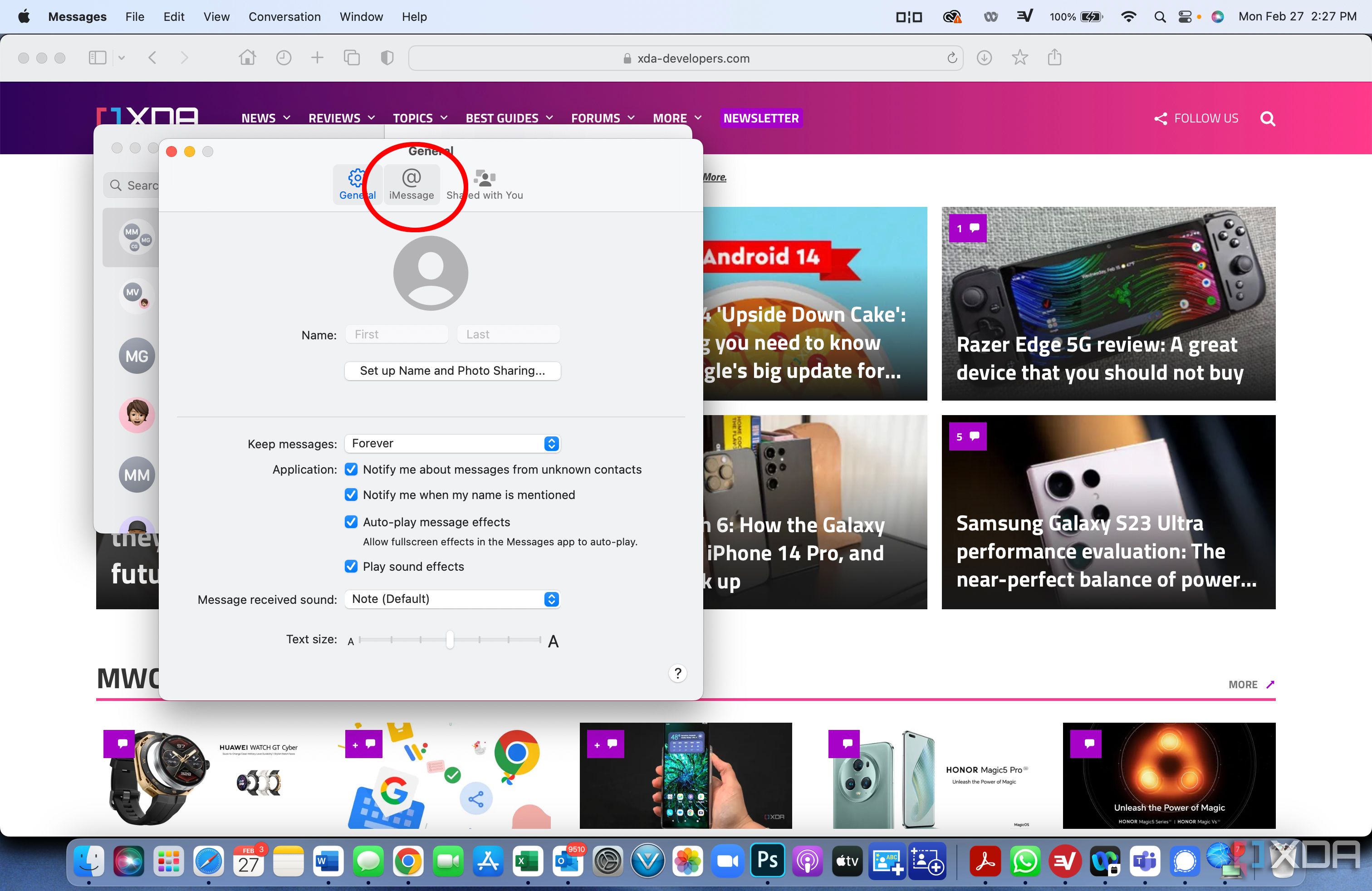Click the FaceTime icon in Dock

[x=449, y=862]
